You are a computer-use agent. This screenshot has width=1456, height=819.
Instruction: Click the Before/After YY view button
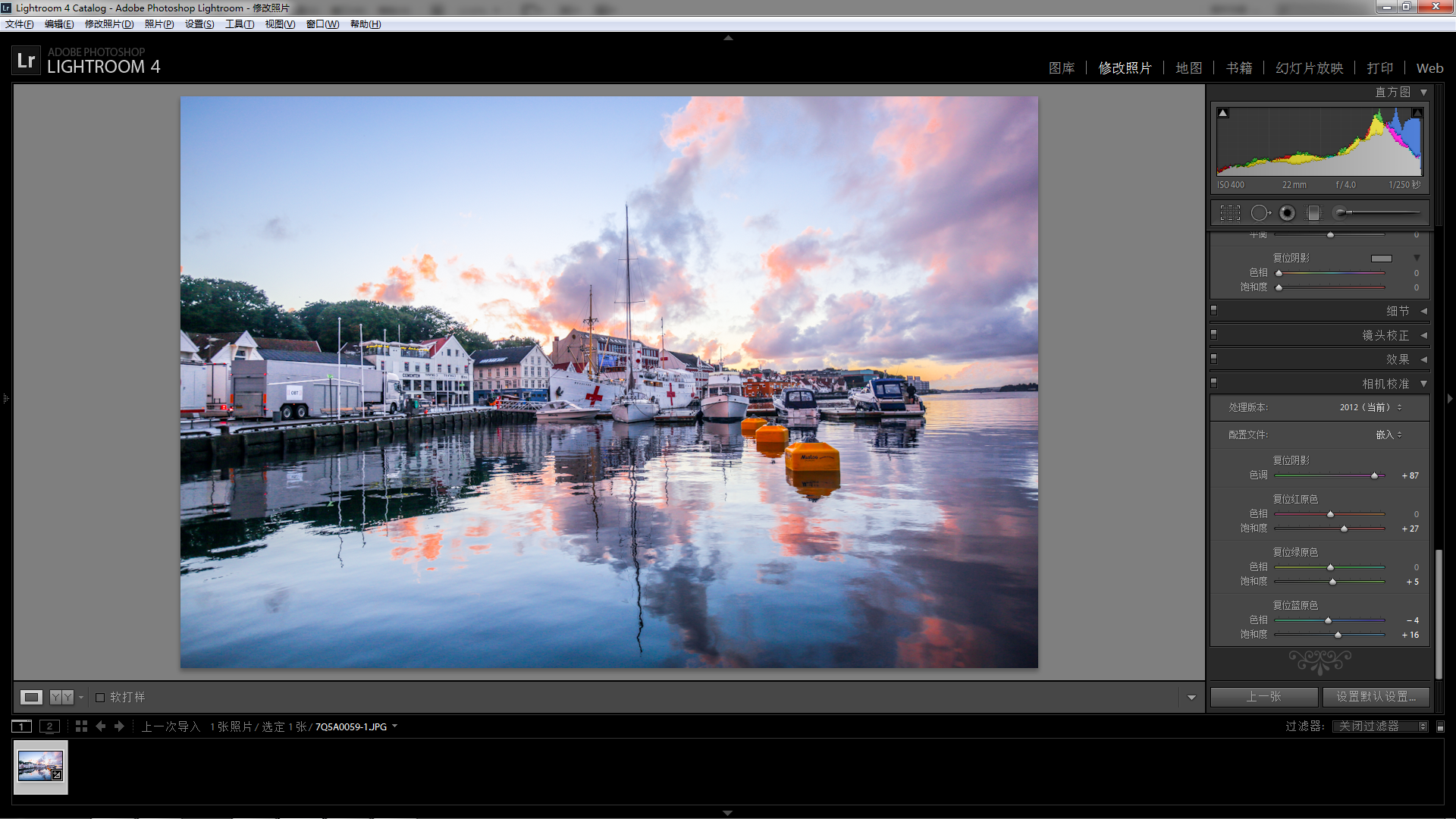pyautogui.click(x=61, y=697)
